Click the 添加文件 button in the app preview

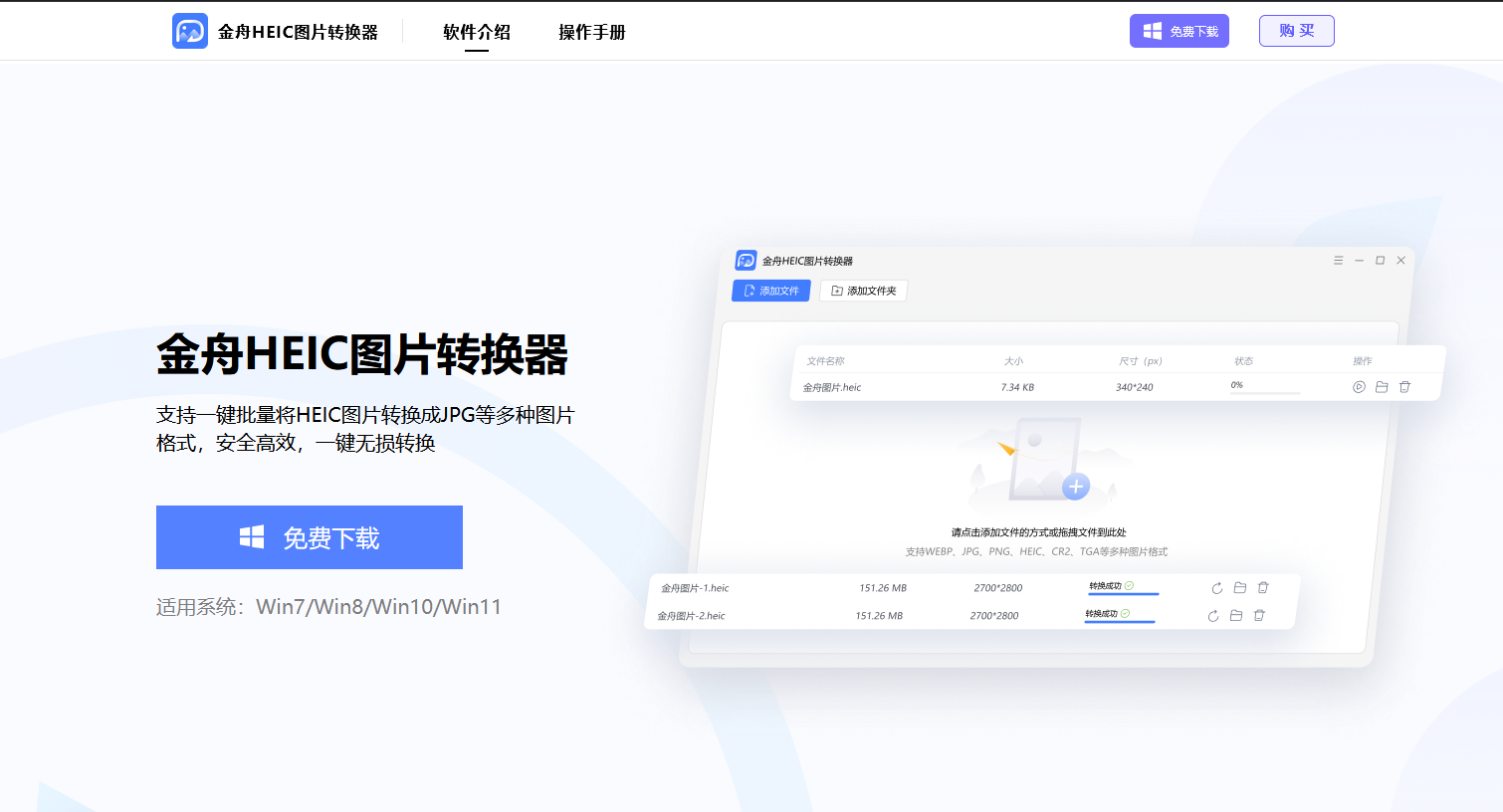[771, 291]
